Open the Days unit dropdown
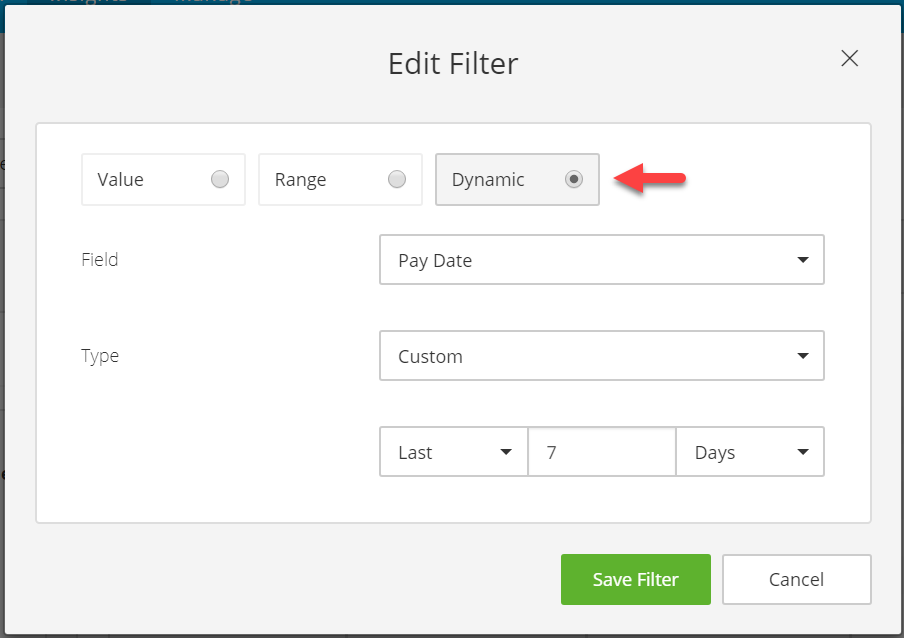The width and height of the screenshot is (904, 638). pos(750,452)
